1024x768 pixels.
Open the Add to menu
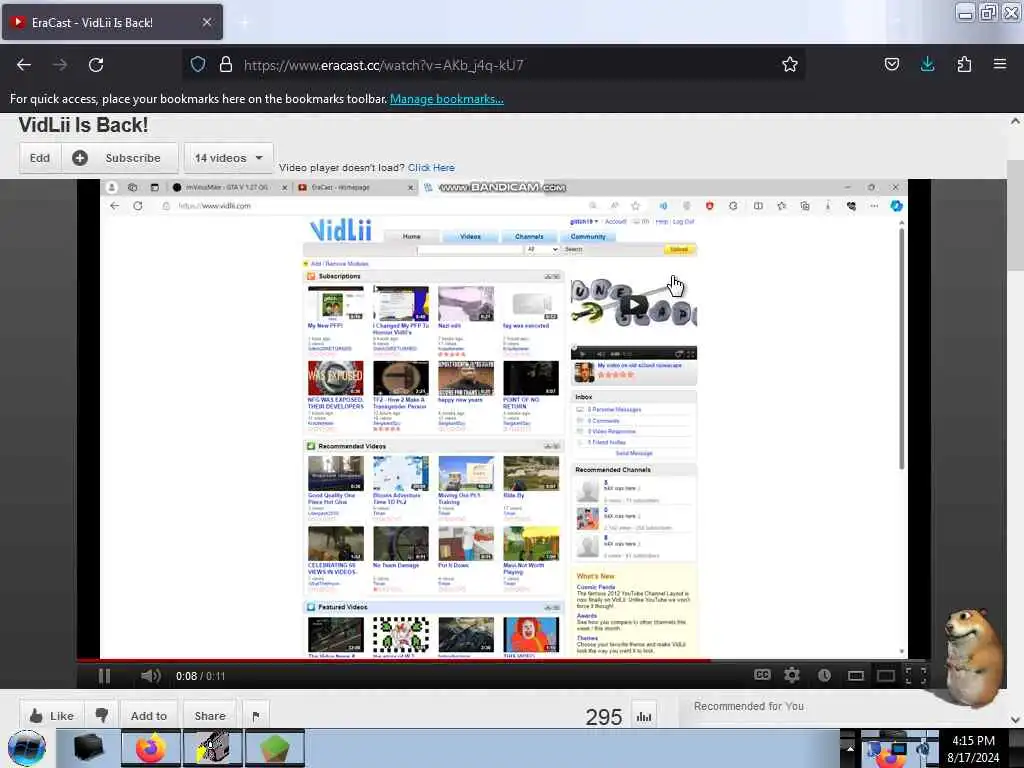(149, 716)
